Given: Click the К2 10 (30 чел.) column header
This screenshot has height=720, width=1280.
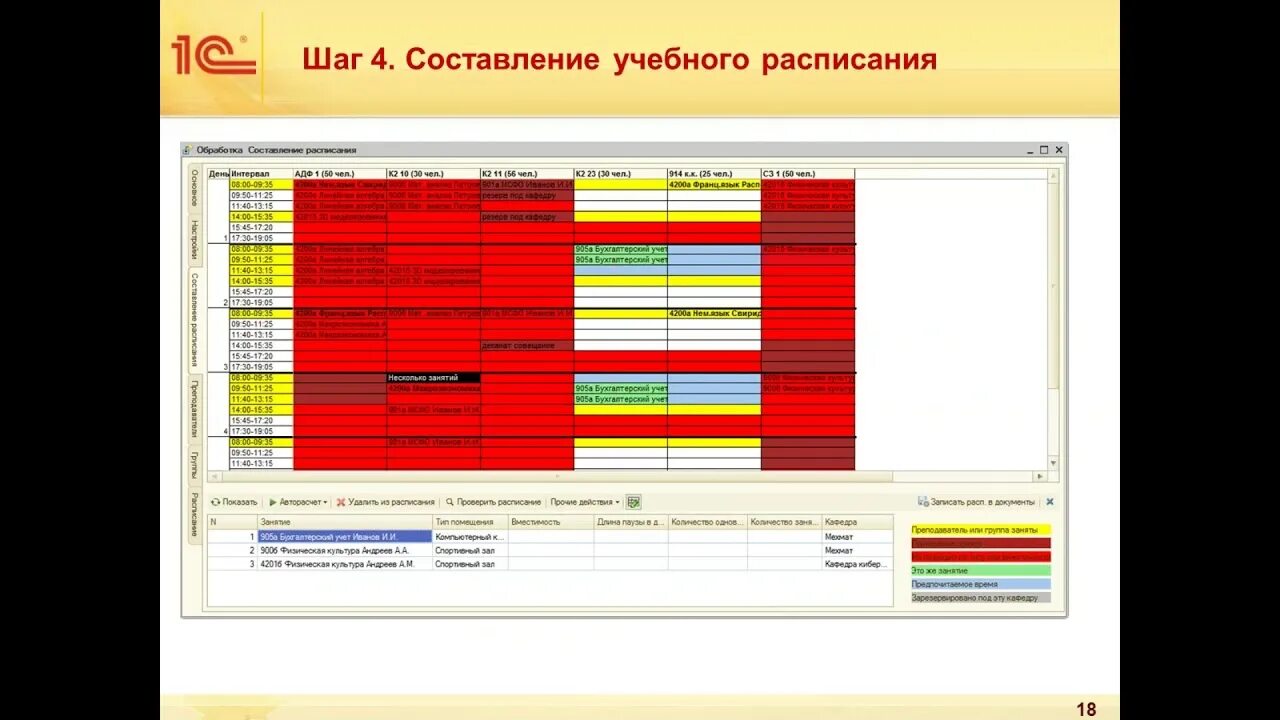Looking at the screenshot, I should pos(433,174).
